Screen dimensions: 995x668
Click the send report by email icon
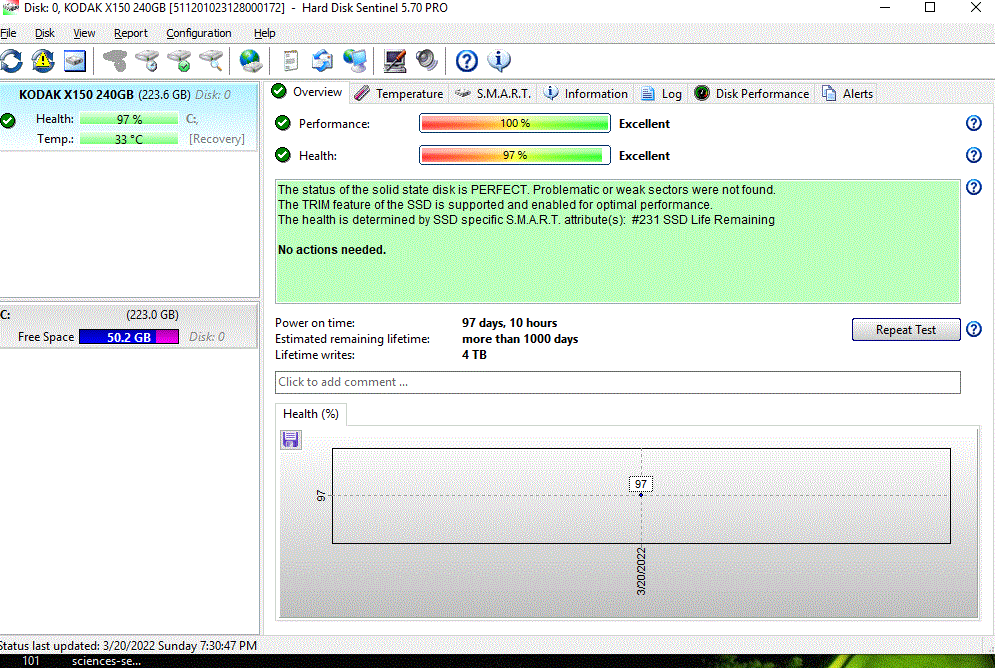(x=322, y=61)
